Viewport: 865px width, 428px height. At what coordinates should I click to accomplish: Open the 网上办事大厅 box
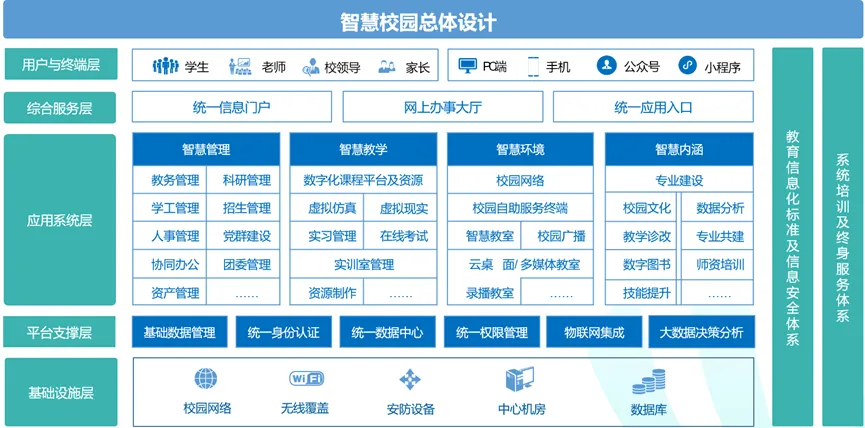tap(441, 107)
